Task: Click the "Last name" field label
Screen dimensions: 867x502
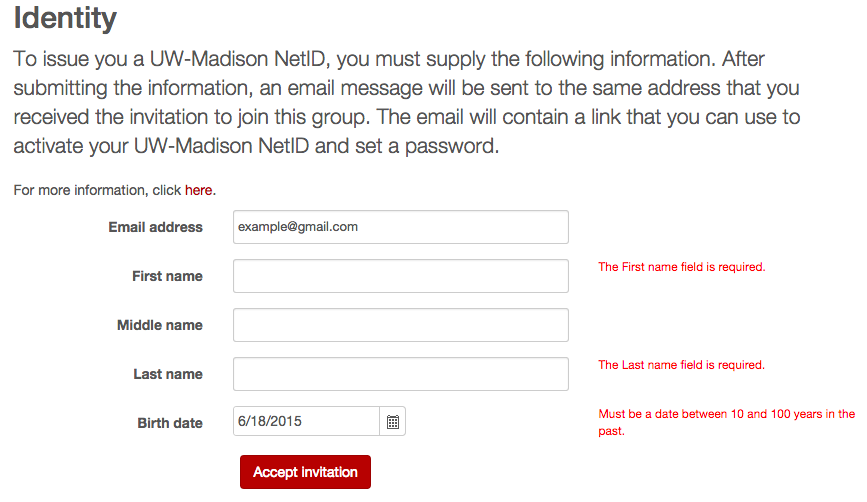Action: pos(168,374)
